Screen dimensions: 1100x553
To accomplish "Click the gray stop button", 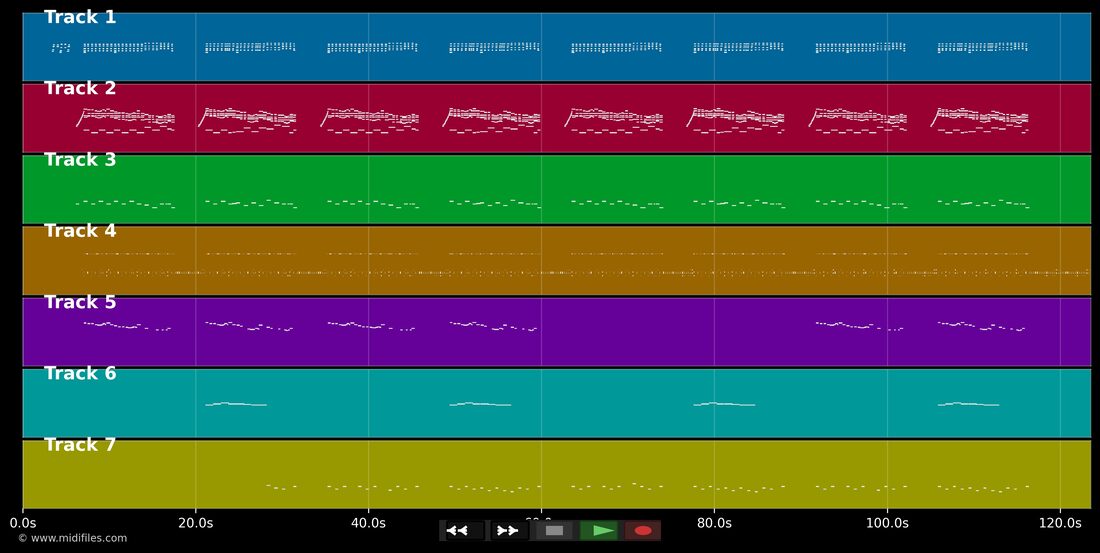I will pos(554,531).
